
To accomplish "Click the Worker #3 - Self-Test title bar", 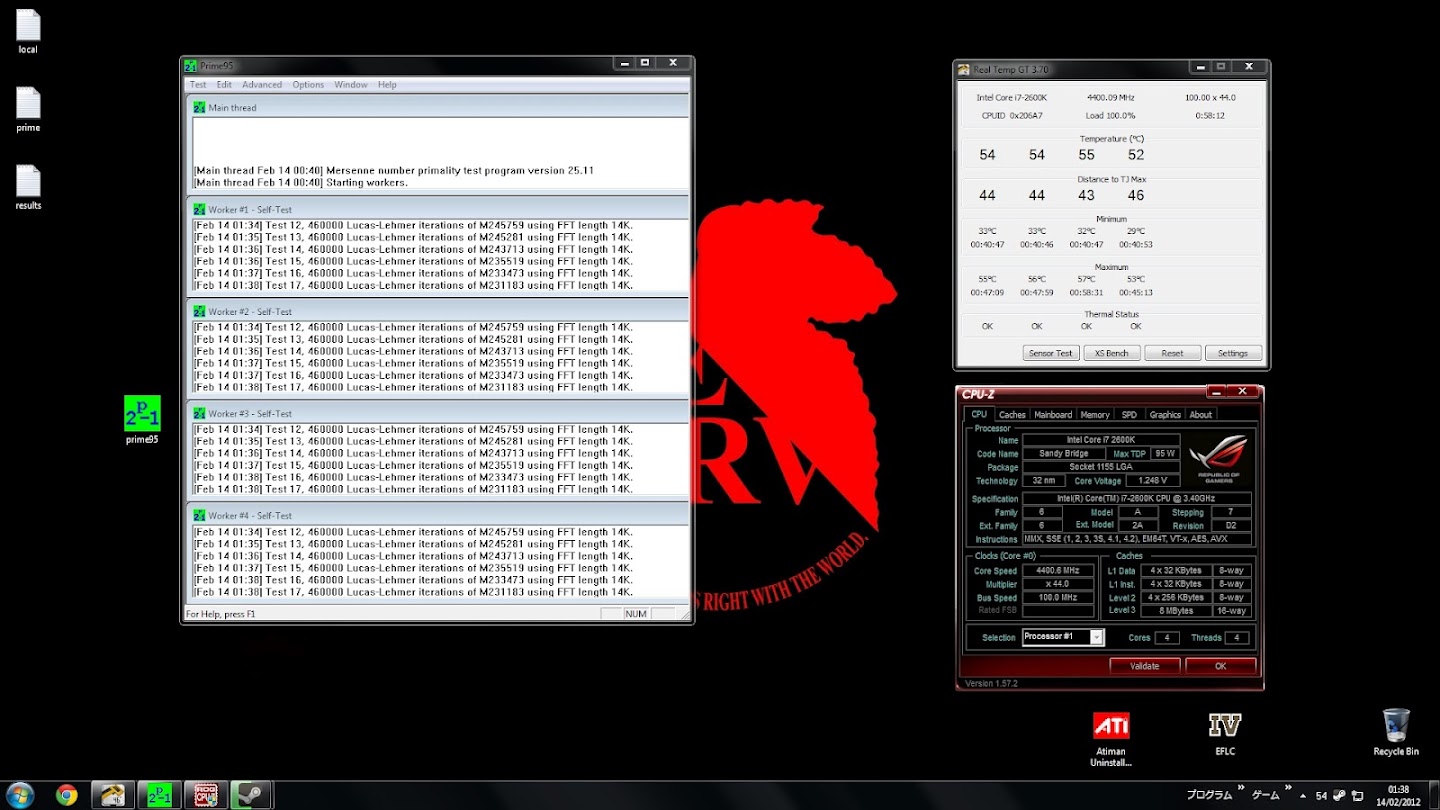I will coord(438,413).
